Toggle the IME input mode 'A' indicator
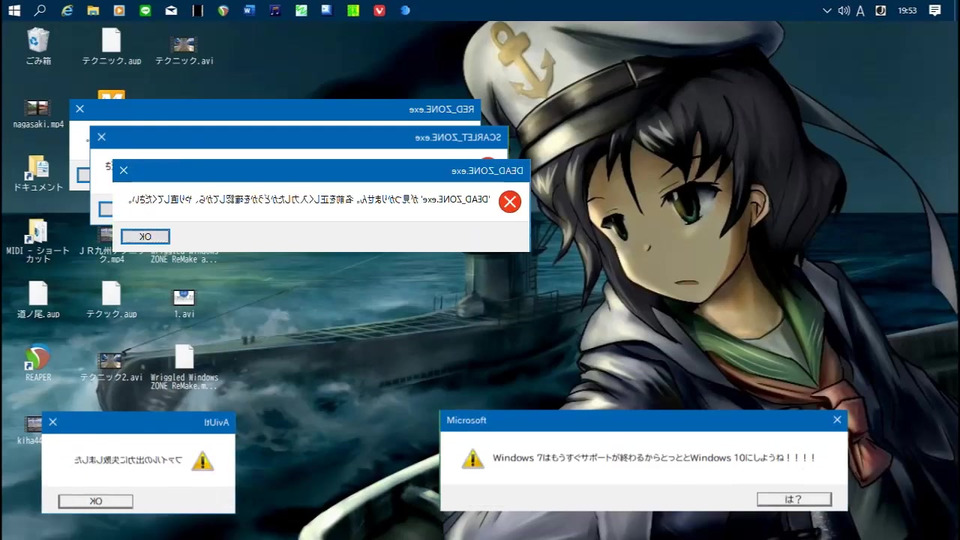Viewport: 960px width, 540px height. tap(861, 10)
